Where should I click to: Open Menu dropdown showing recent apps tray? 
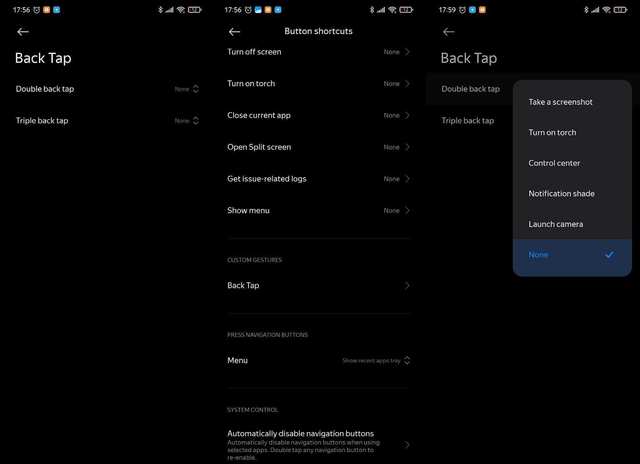[377, 360]
